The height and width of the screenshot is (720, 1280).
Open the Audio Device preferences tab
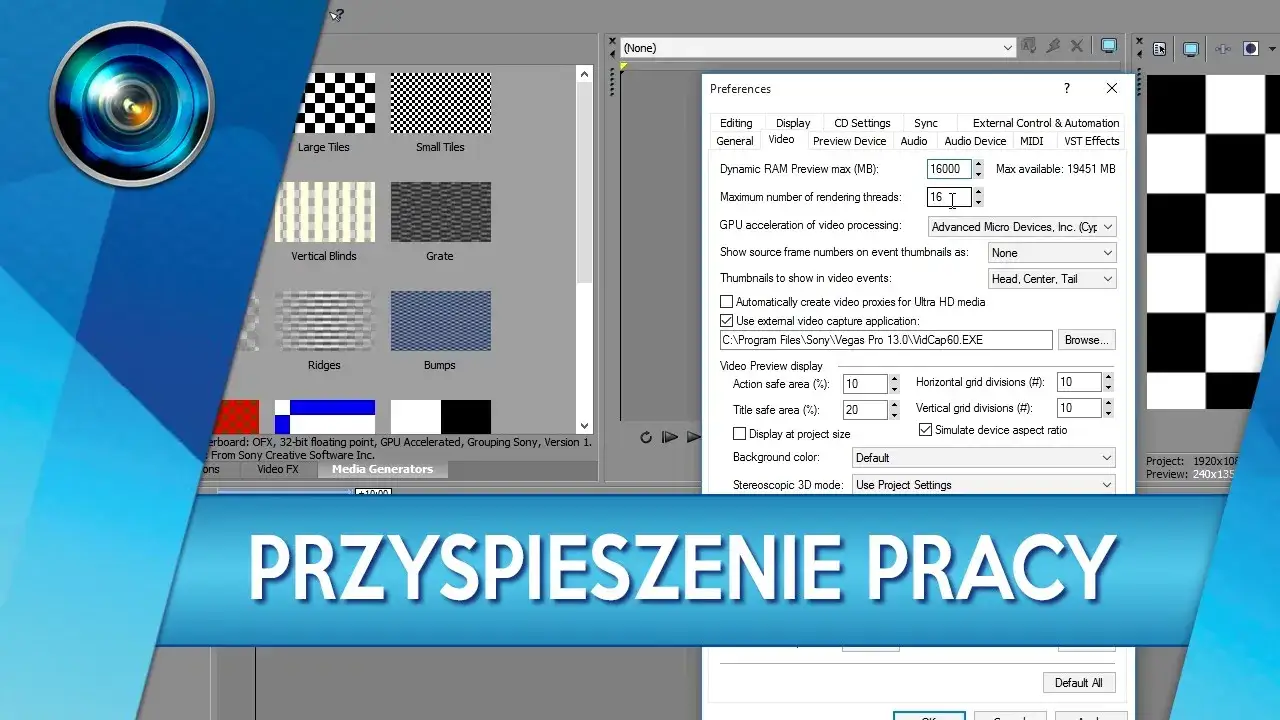click(x=974, y=141)
